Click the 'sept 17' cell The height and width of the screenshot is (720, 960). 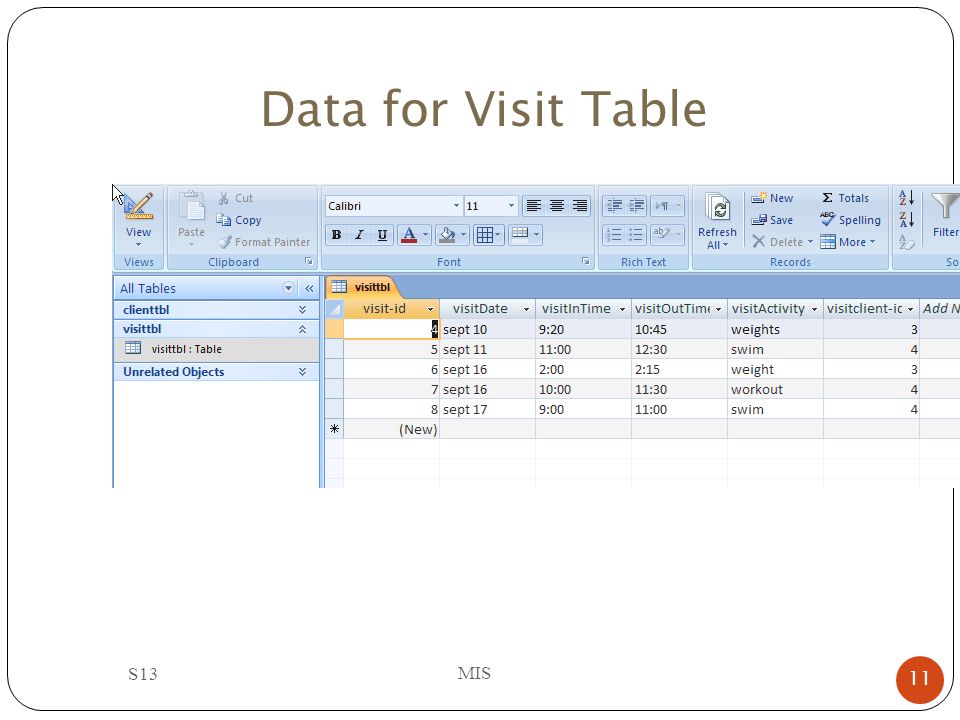click(487, 410)
